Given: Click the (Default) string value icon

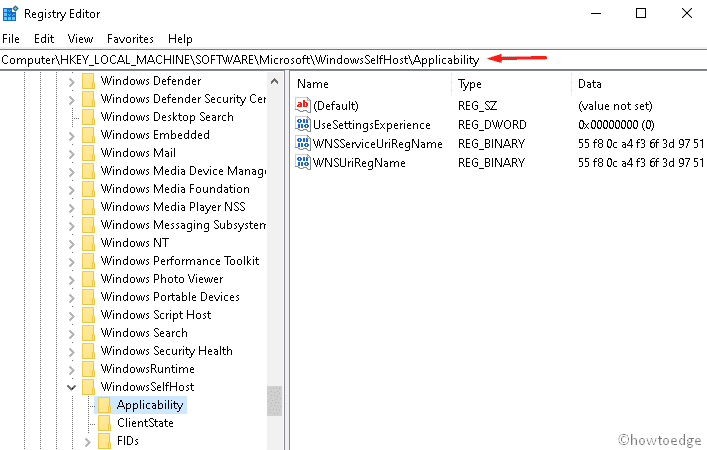Looking at the screenshot, I should pos(304,106).
